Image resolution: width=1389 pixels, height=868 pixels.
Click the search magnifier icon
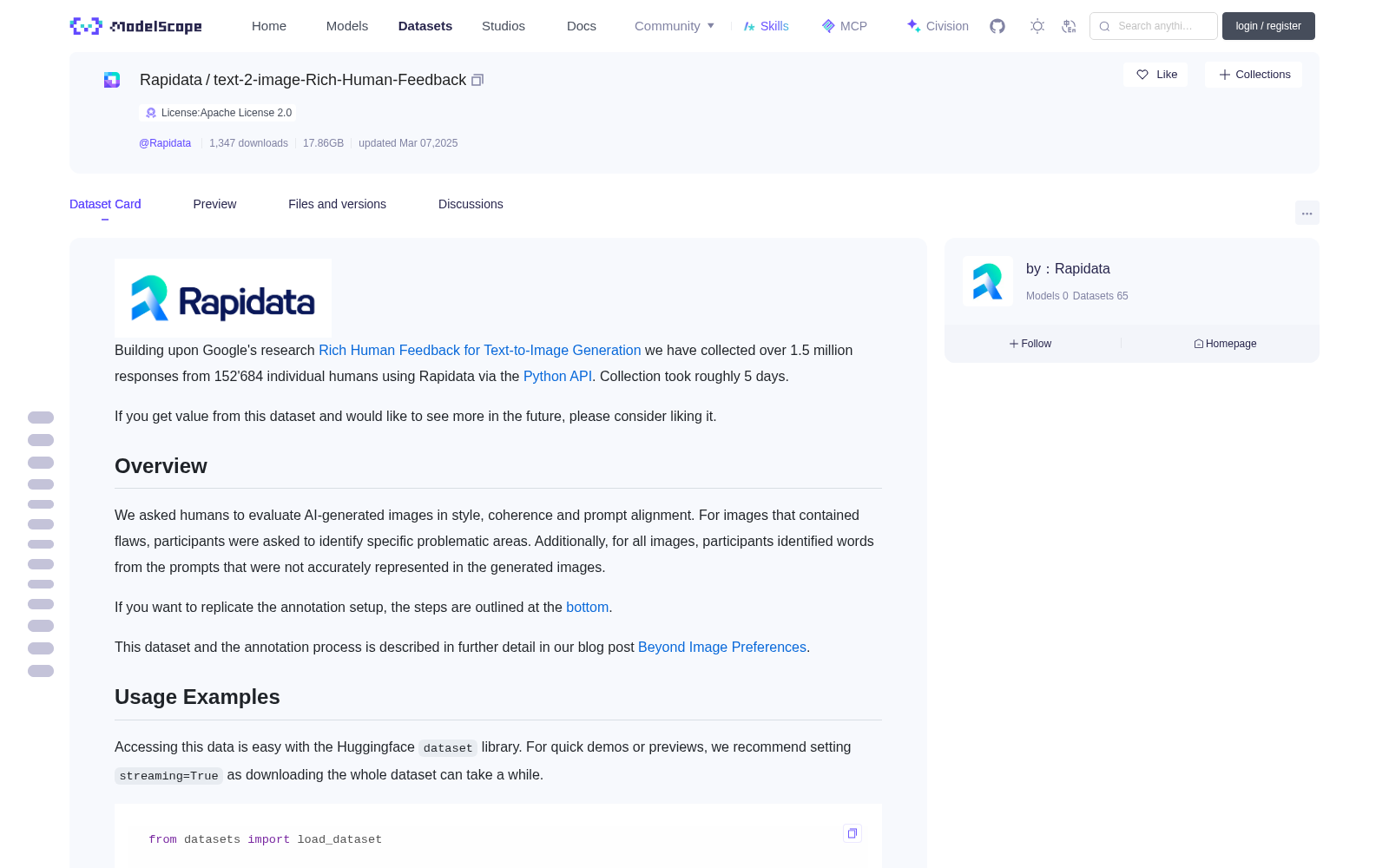[x=1105, y=26]
